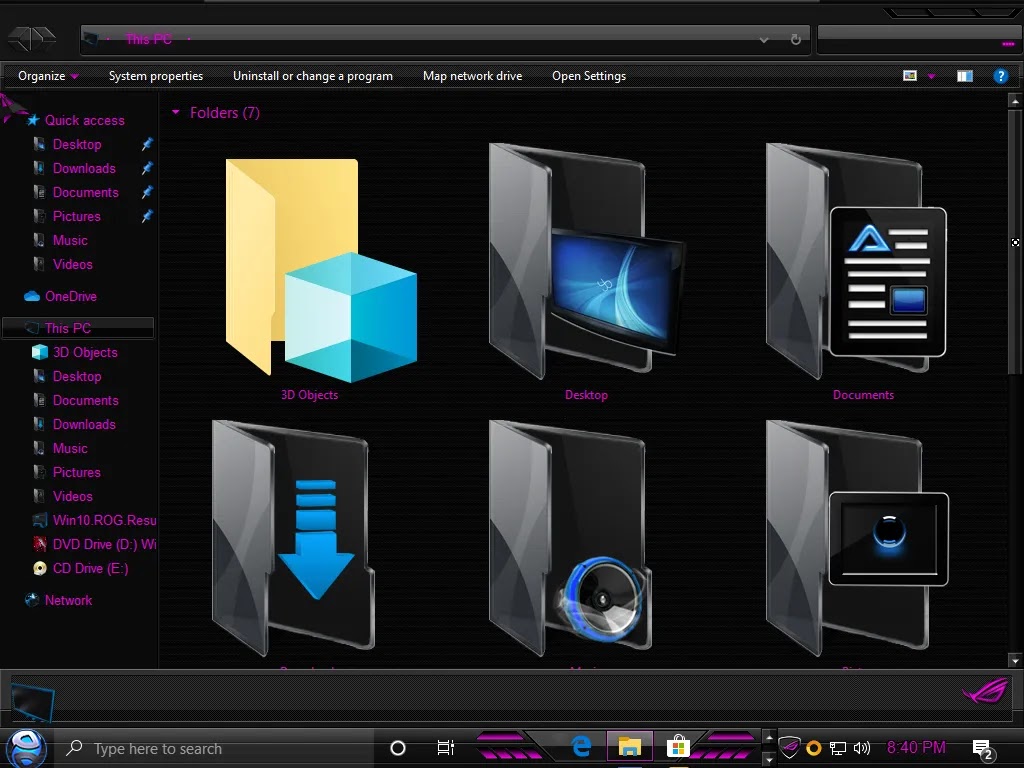Open address bar history dropdown
The image size is (1024, 768).
coord(763,40)
